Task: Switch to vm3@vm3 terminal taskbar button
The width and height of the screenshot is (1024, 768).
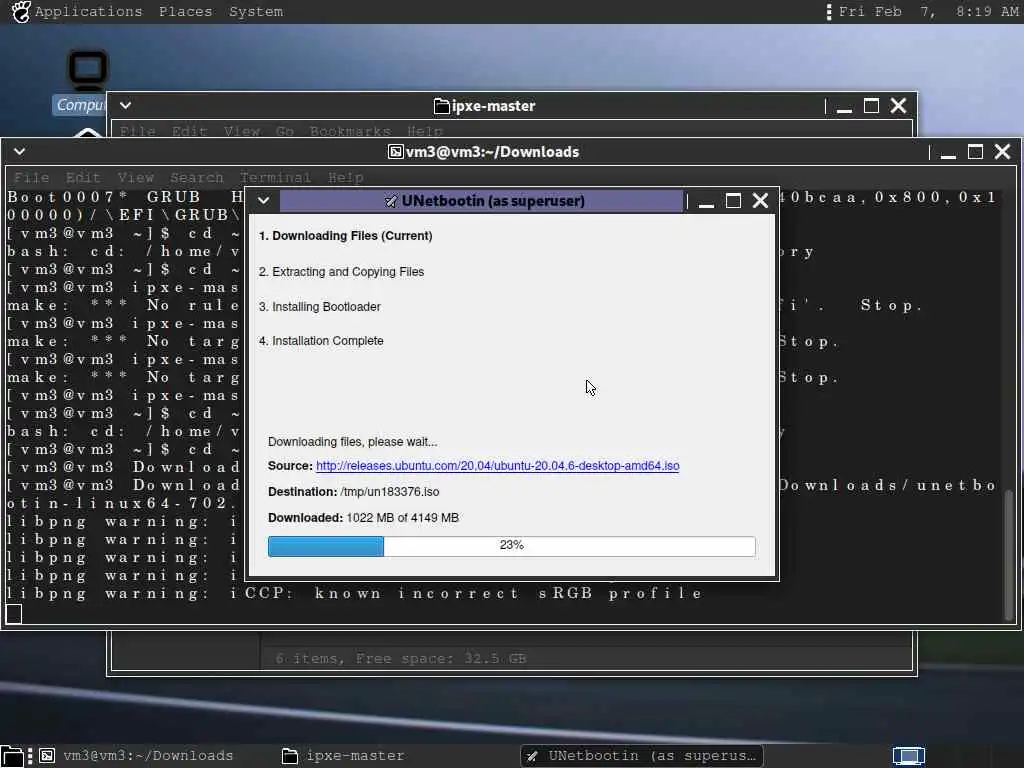Action: click(x=136, y=756)
